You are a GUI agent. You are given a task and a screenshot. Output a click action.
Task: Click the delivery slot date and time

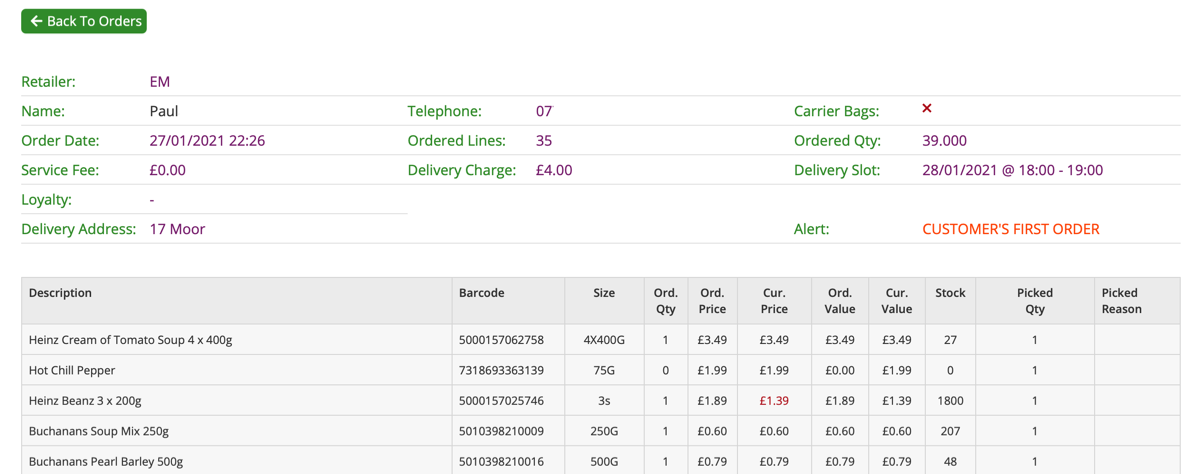1012,170
